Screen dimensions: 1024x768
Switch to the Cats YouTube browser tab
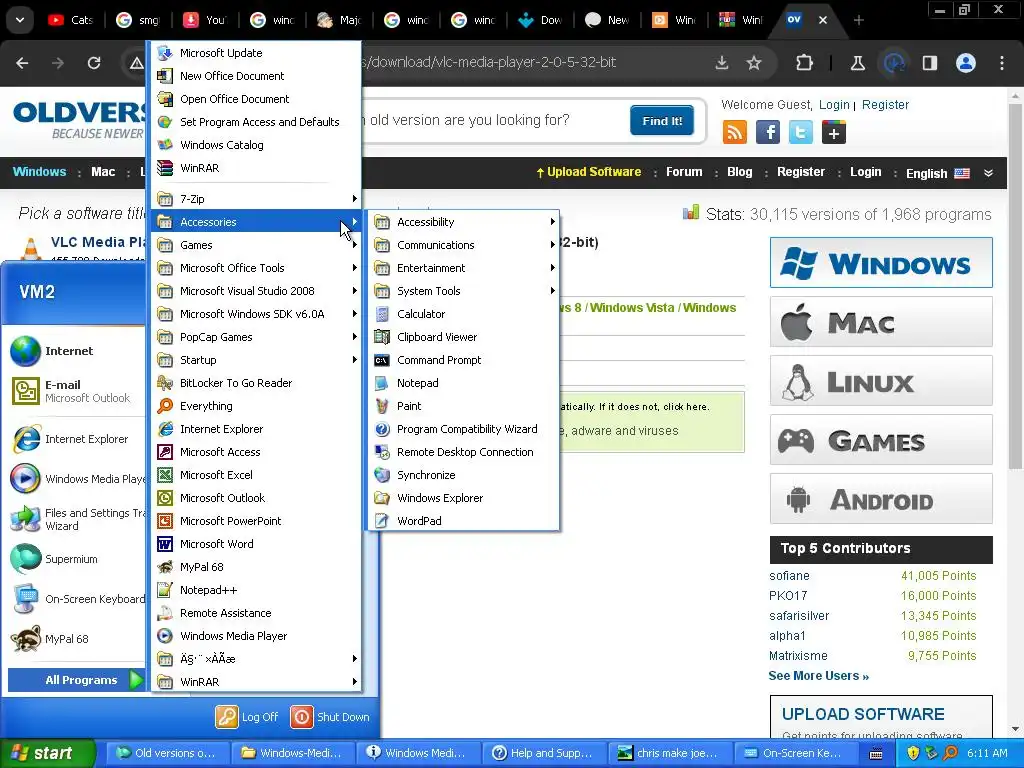tap(71, 20)
